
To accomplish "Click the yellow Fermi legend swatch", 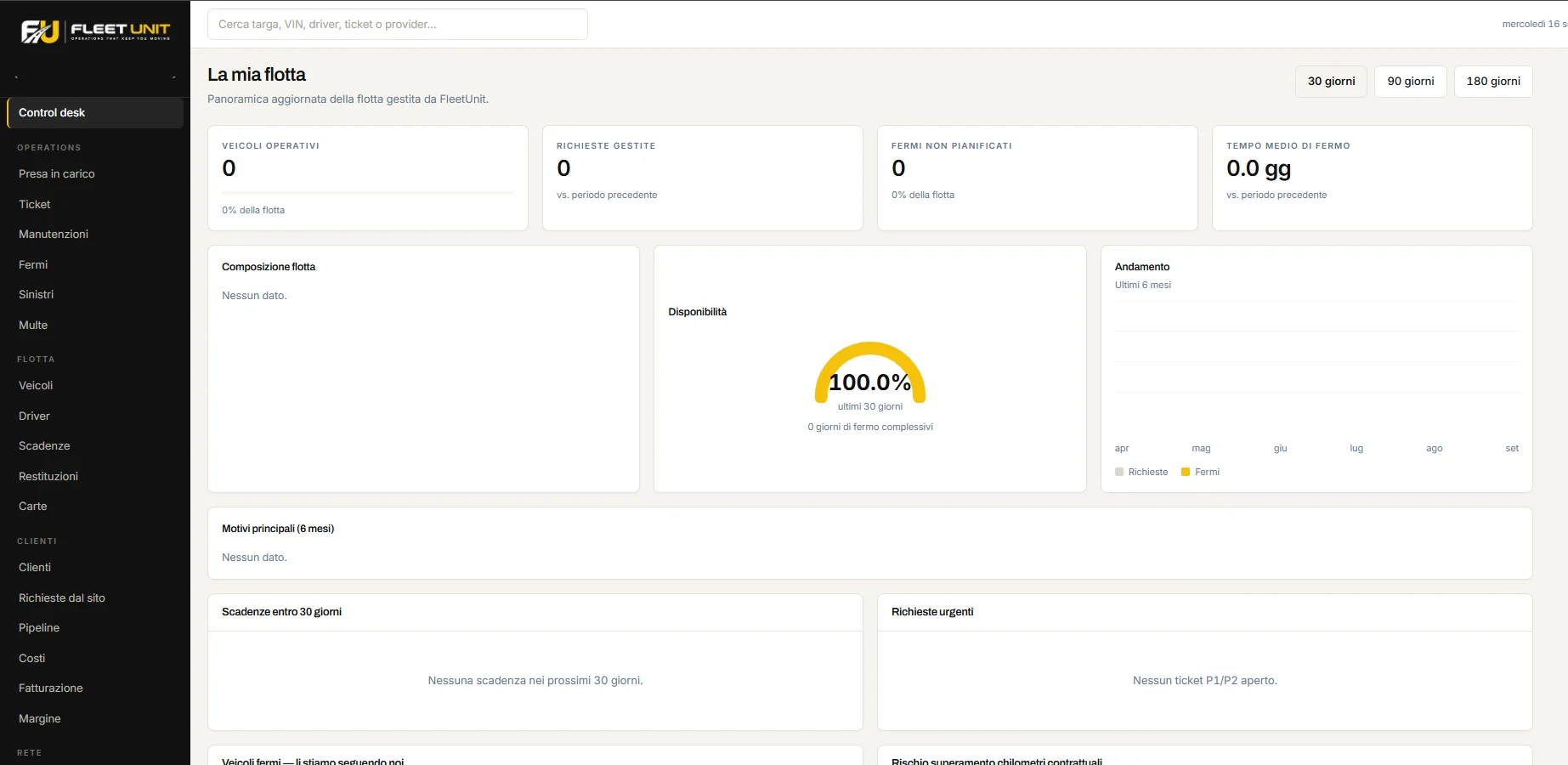I will click(1186, 472).
